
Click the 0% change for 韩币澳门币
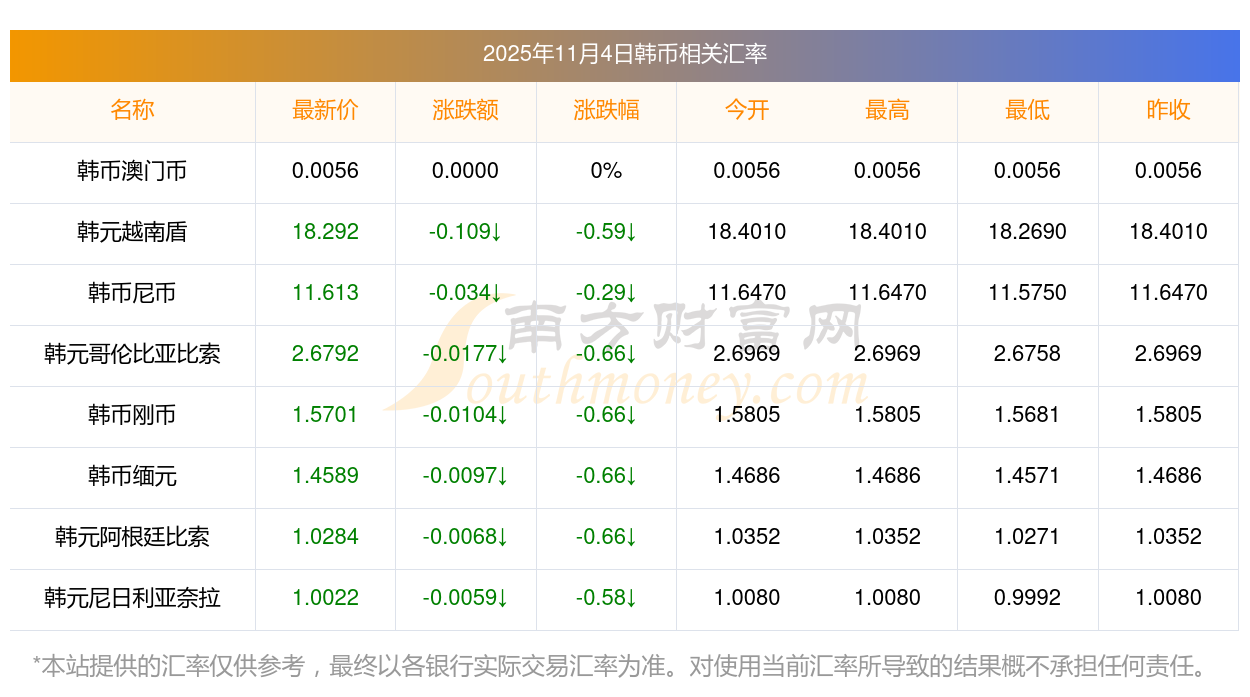click(x=606, y=171)
